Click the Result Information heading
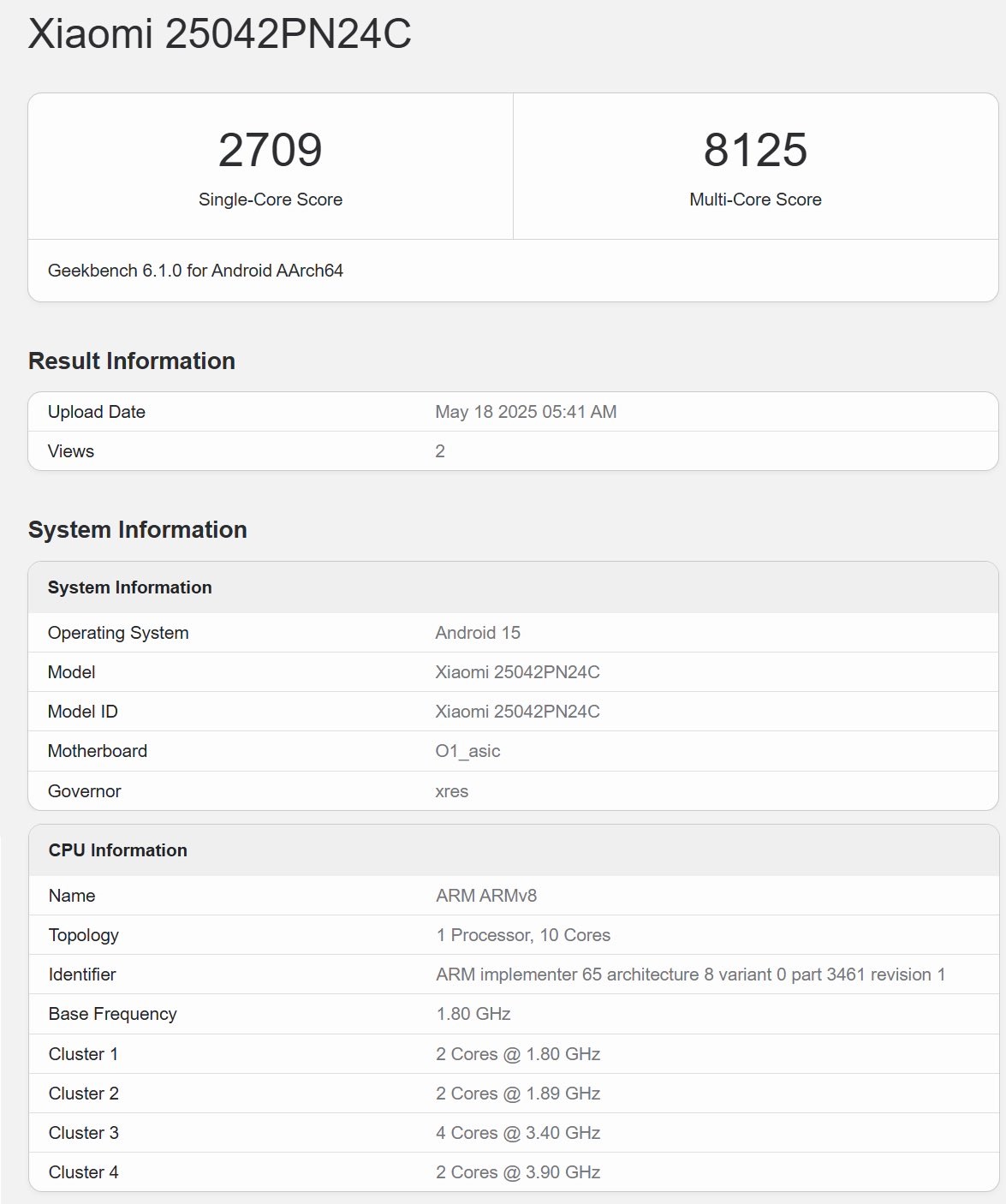Image resolution: width=1006 pixels, height=1204 pixels. click(x=131, y=361)
